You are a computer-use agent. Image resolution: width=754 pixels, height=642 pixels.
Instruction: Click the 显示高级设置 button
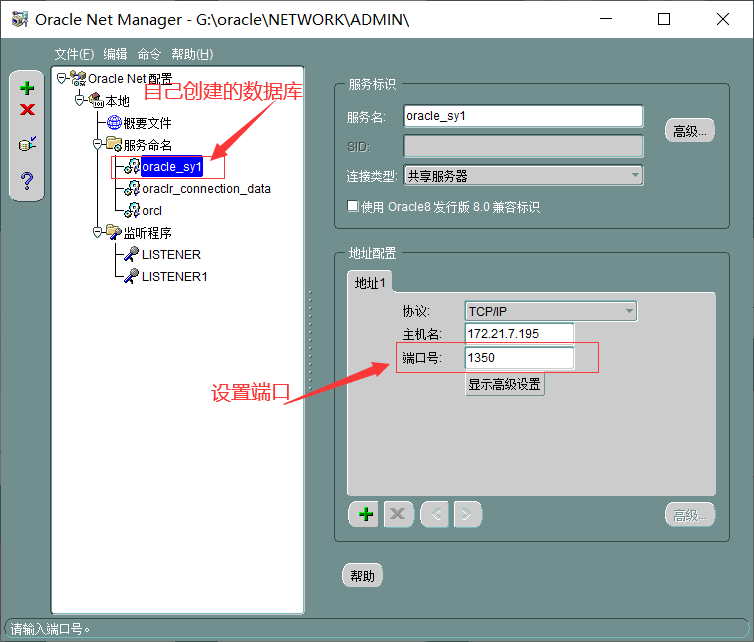(504, 384)
